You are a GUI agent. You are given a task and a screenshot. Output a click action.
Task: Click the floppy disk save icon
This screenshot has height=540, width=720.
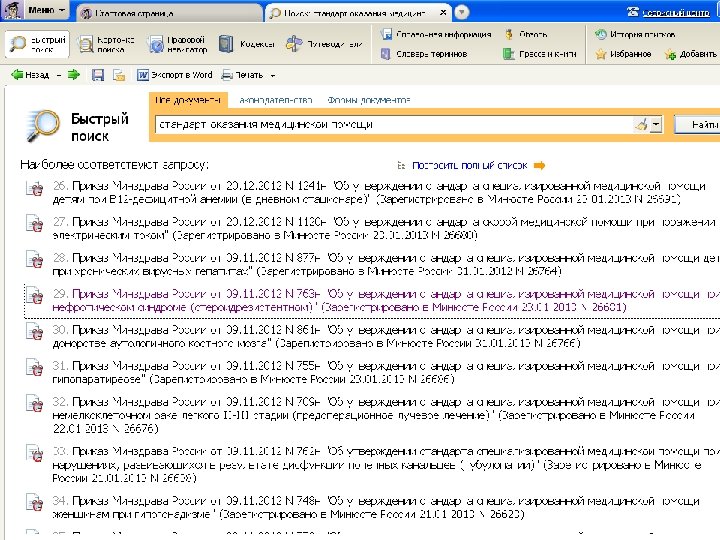(98, 75)
